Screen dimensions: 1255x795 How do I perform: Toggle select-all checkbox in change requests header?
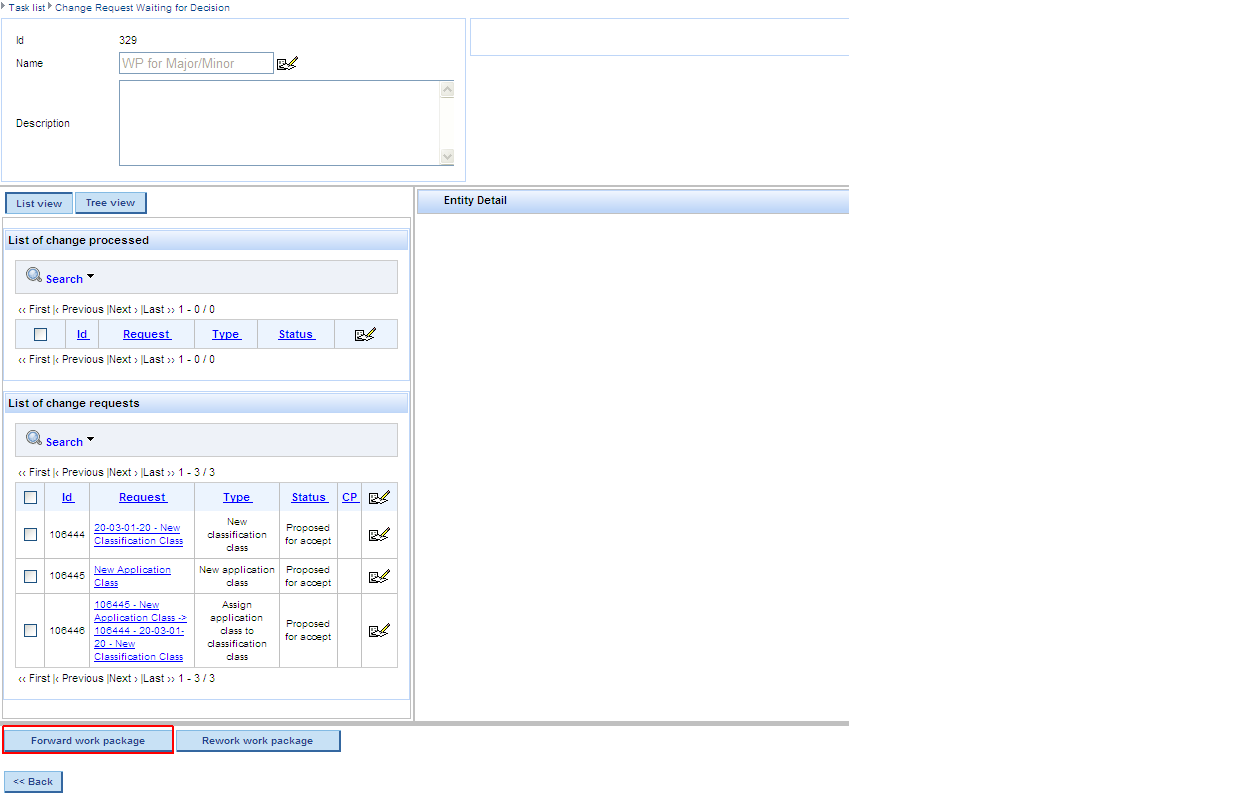[x=30, y=497]
